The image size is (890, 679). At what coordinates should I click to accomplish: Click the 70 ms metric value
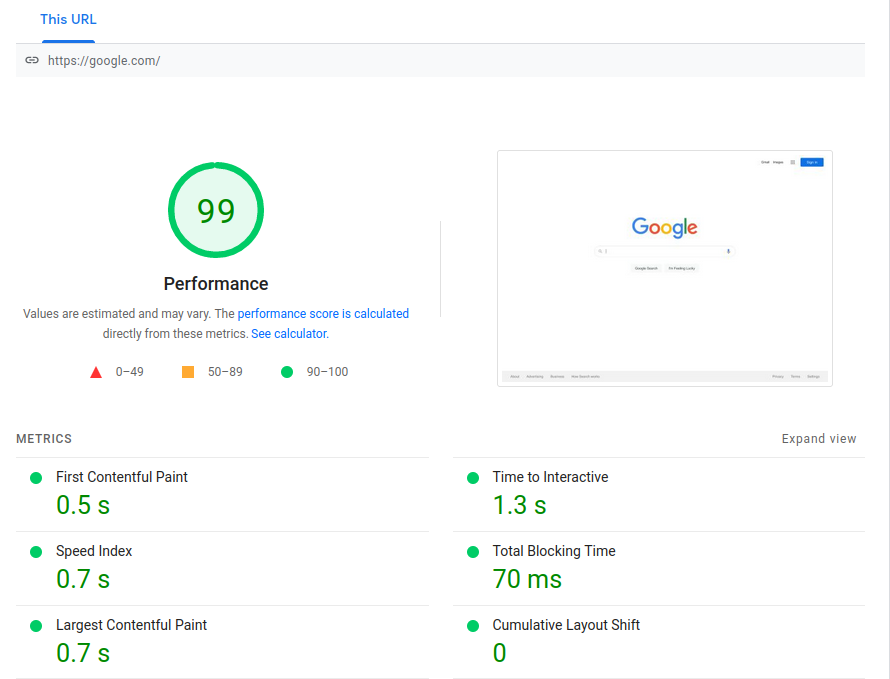(x=527, y=579)
